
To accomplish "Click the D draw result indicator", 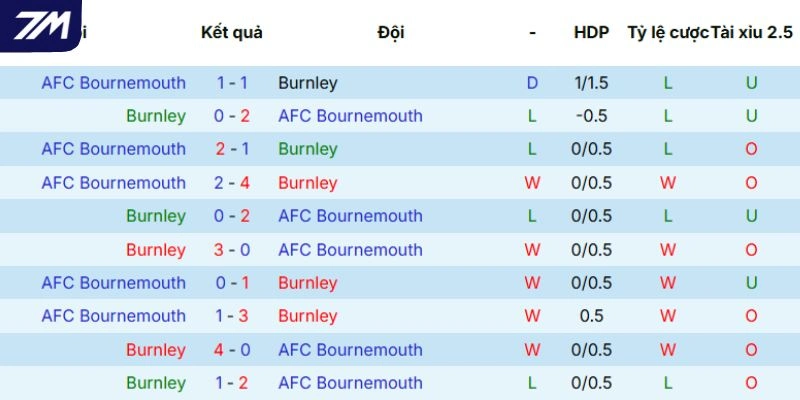I will coord(532,83).
